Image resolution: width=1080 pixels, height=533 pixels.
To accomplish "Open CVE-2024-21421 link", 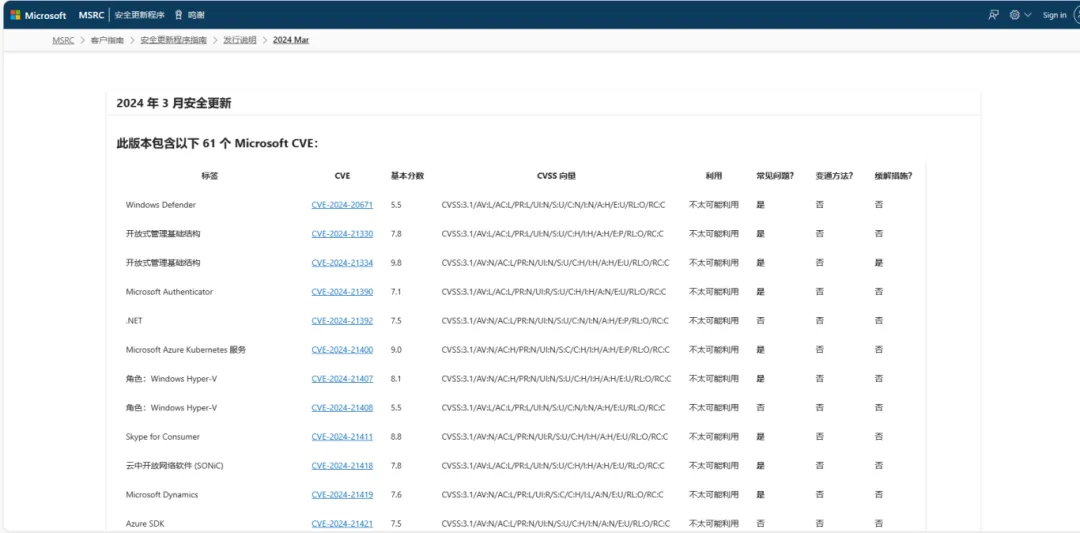I will [x=342, y=523].
